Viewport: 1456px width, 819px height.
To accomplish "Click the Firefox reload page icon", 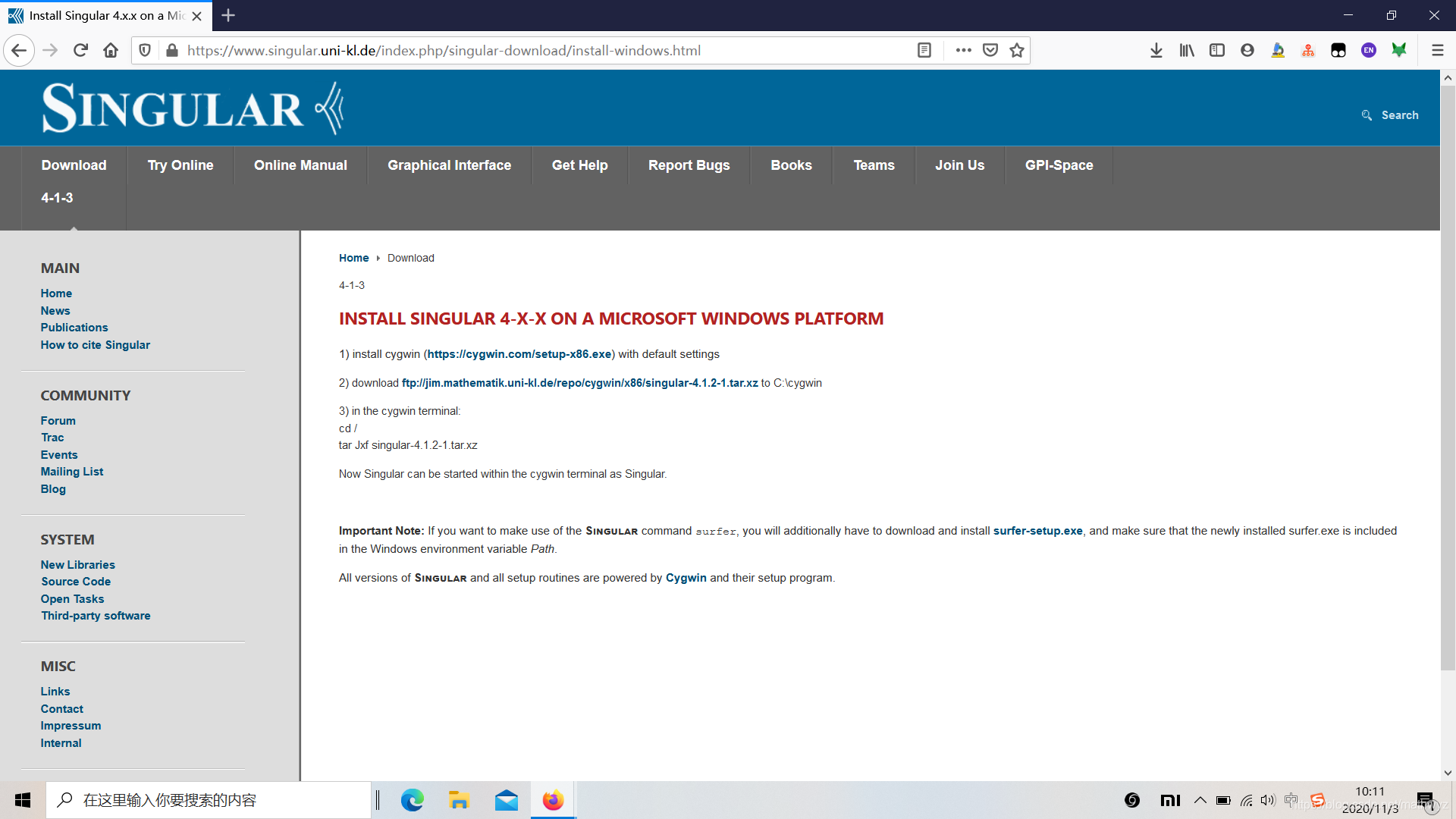I will click(x=80, y=50).
